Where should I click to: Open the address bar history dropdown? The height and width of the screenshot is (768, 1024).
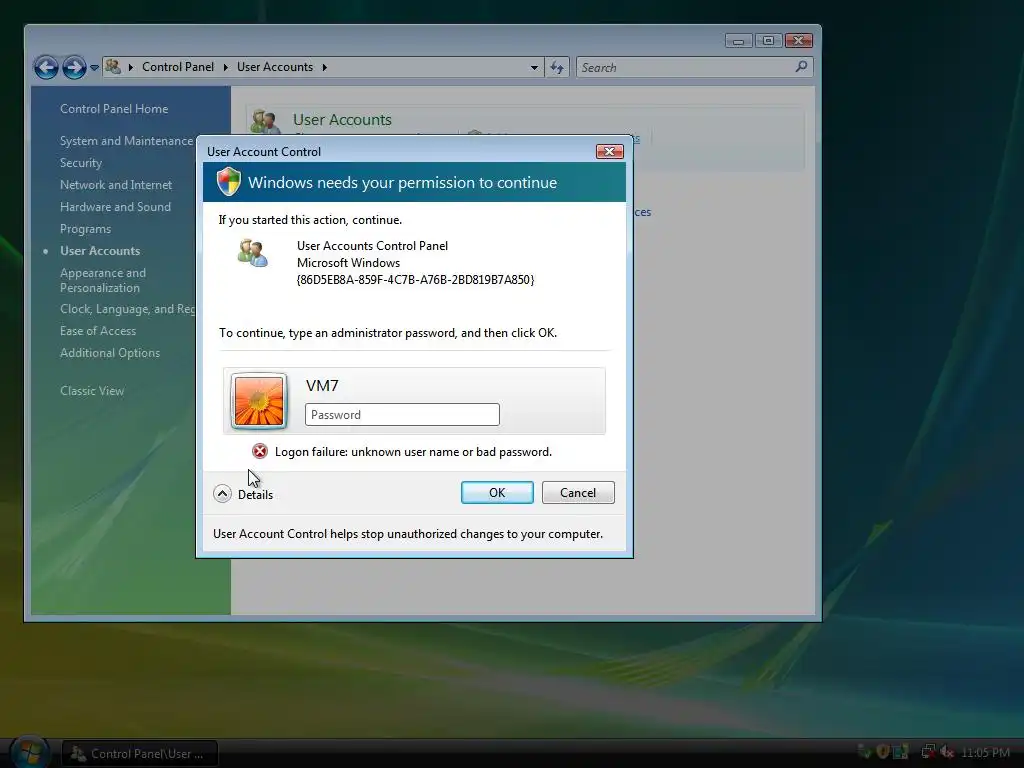point(534,67)
